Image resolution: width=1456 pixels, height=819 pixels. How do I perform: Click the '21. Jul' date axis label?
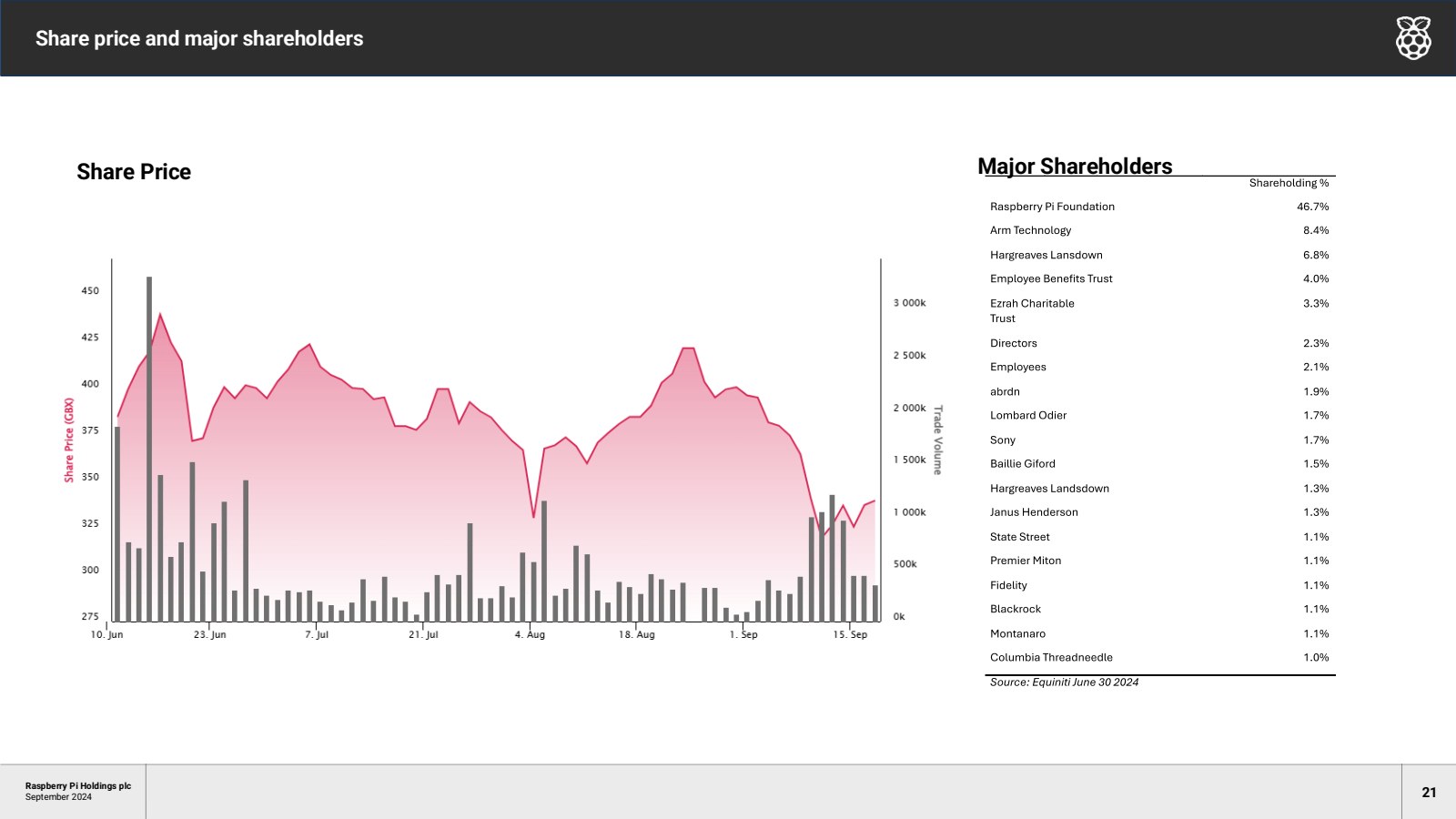tap(423, 634)
